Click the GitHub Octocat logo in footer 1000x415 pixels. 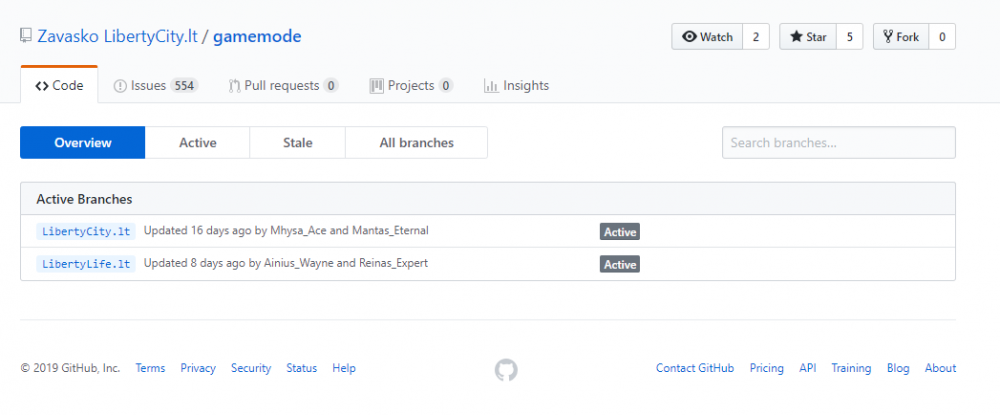tap(506, 369)
